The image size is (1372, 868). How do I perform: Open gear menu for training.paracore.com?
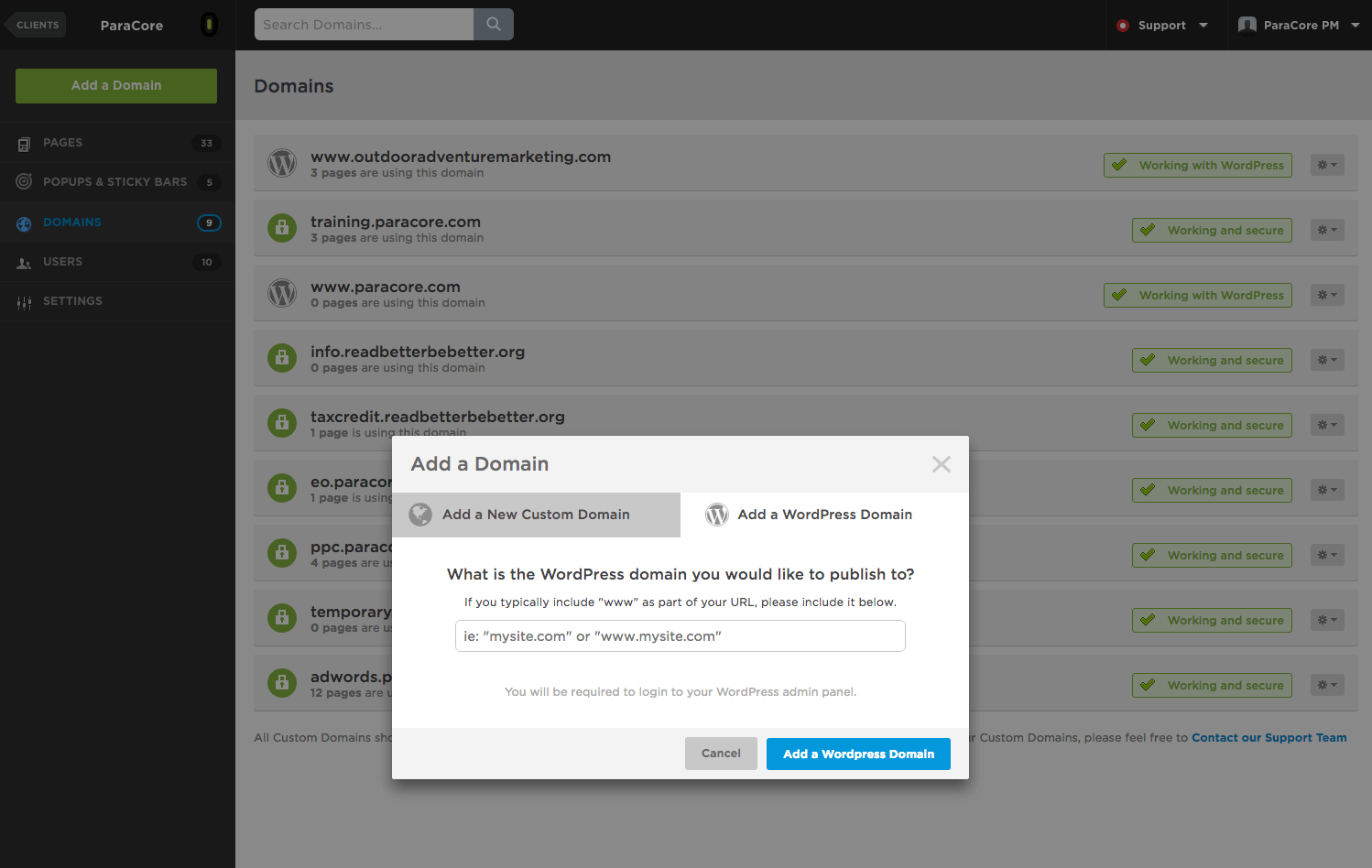coord(1327,230)
